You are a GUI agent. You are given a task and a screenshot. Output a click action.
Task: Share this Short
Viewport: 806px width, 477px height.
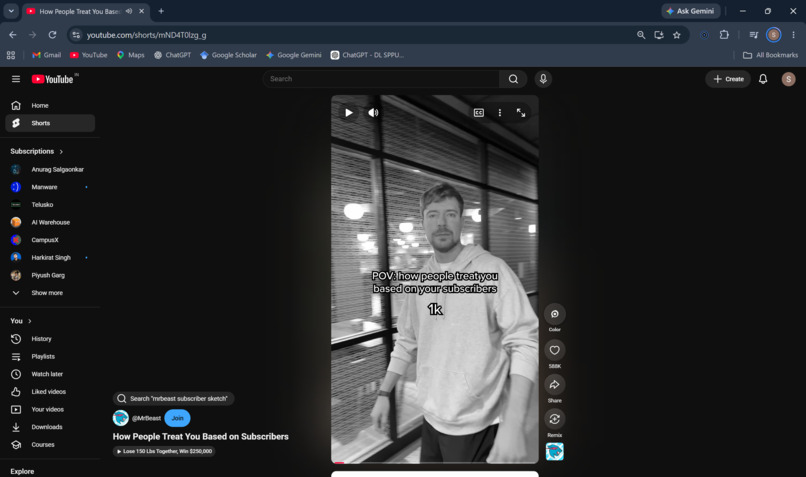pos(555,384)
